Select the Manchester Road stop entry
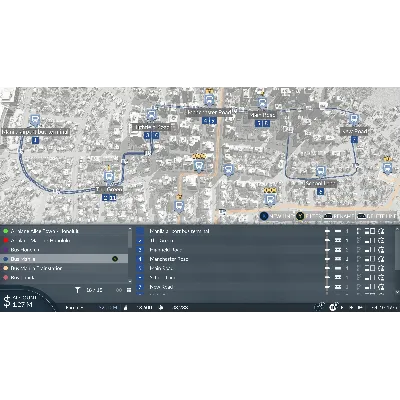The image size is (400, 400). tap(230, 259)
